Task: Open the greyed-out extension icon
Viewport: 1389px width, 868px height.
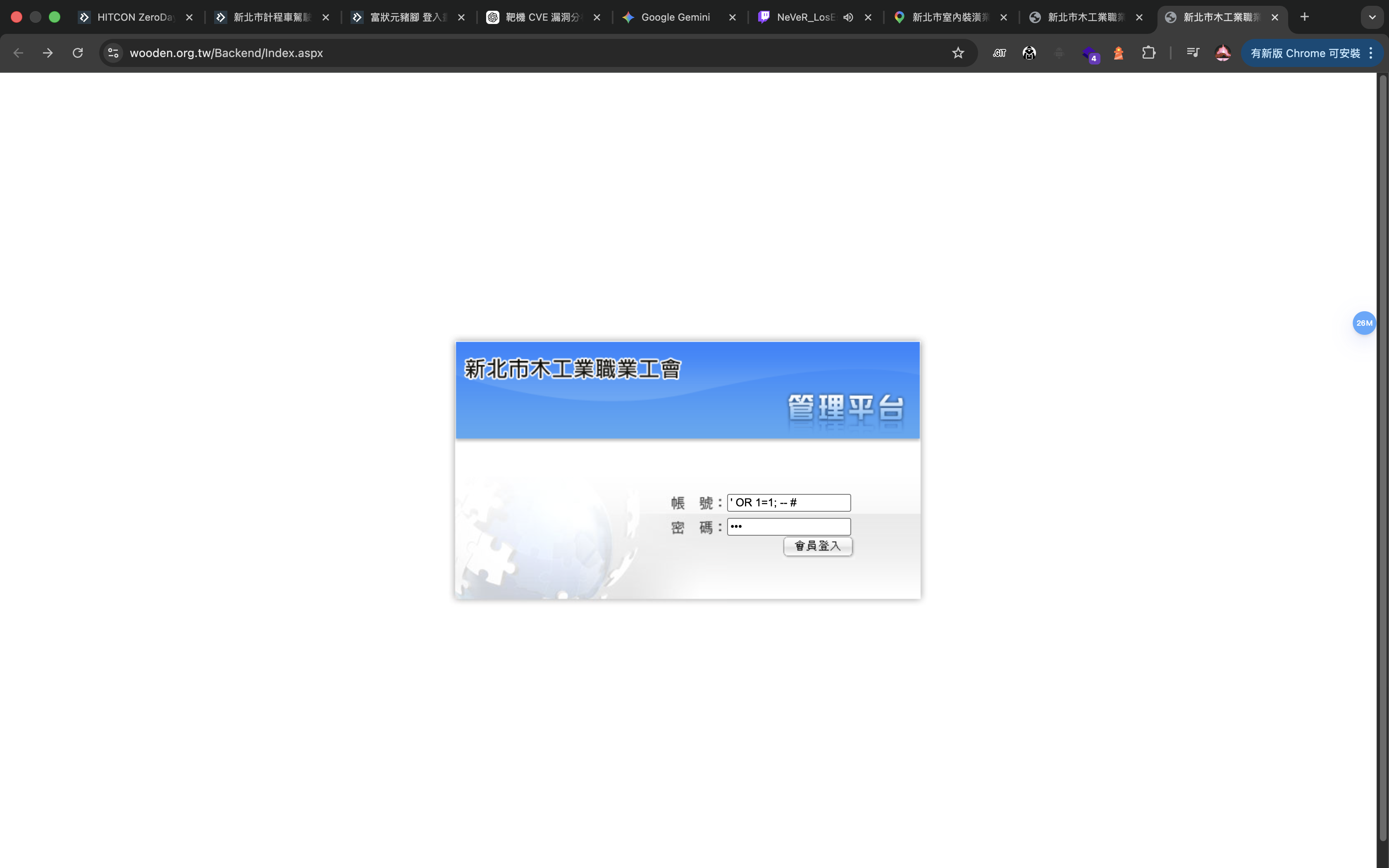Action: (x=1059, y=53)
